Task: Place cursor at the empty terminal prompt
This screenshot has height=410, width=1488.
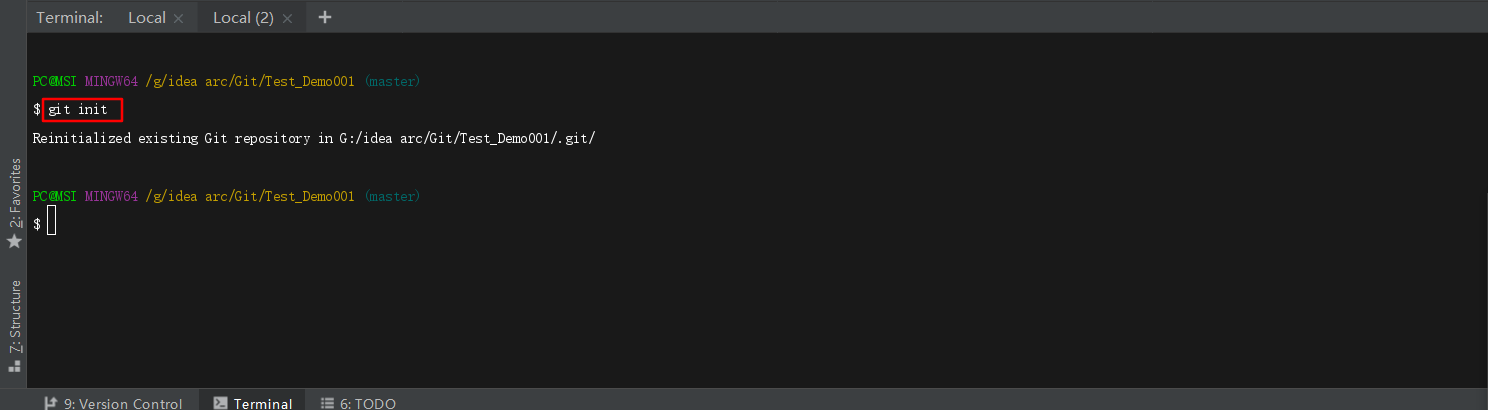Action: point(51,223)
